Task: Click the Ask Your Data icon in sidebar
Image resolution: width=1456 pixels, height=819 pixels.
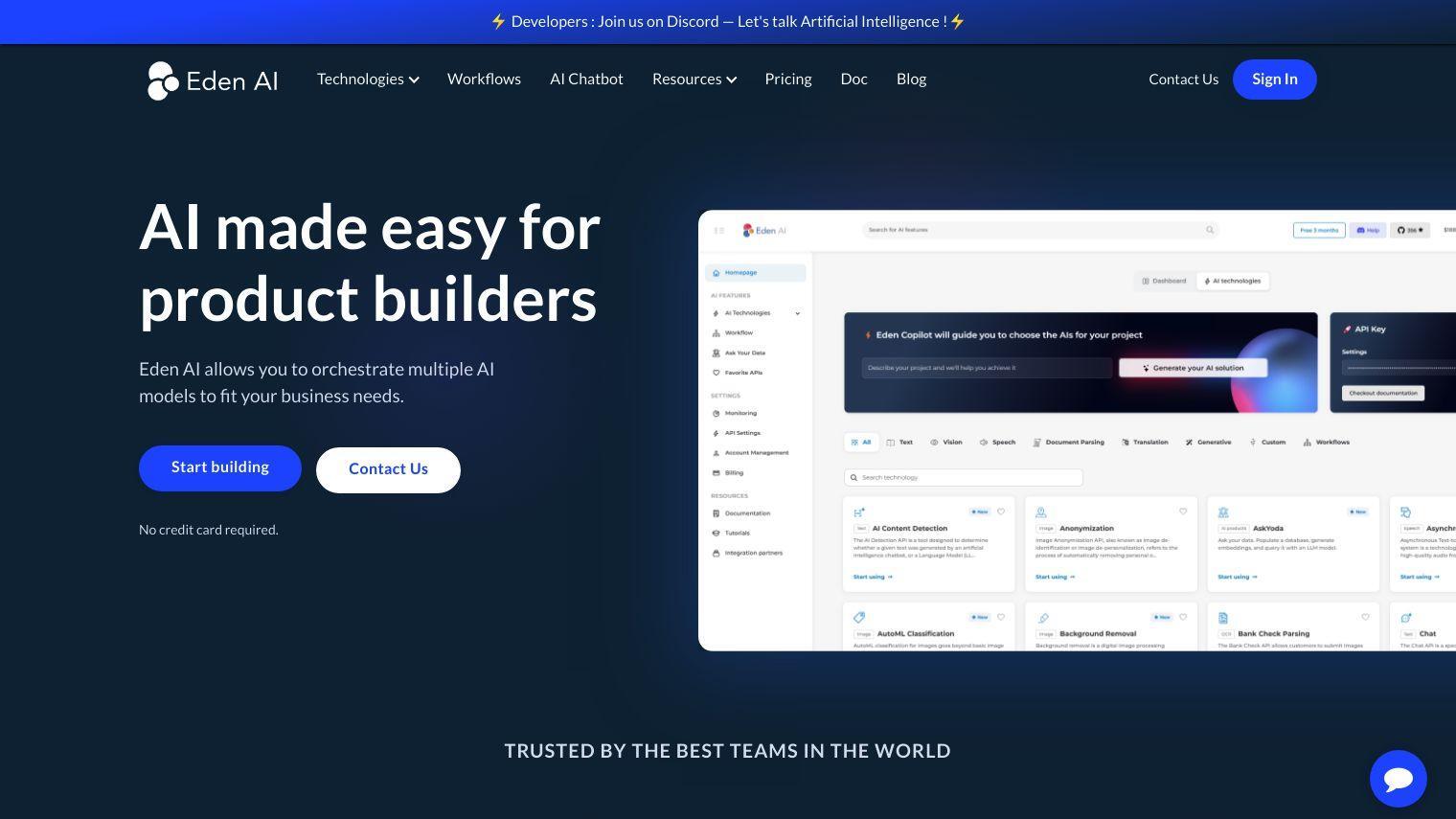Action: click(x=717, y=353)
